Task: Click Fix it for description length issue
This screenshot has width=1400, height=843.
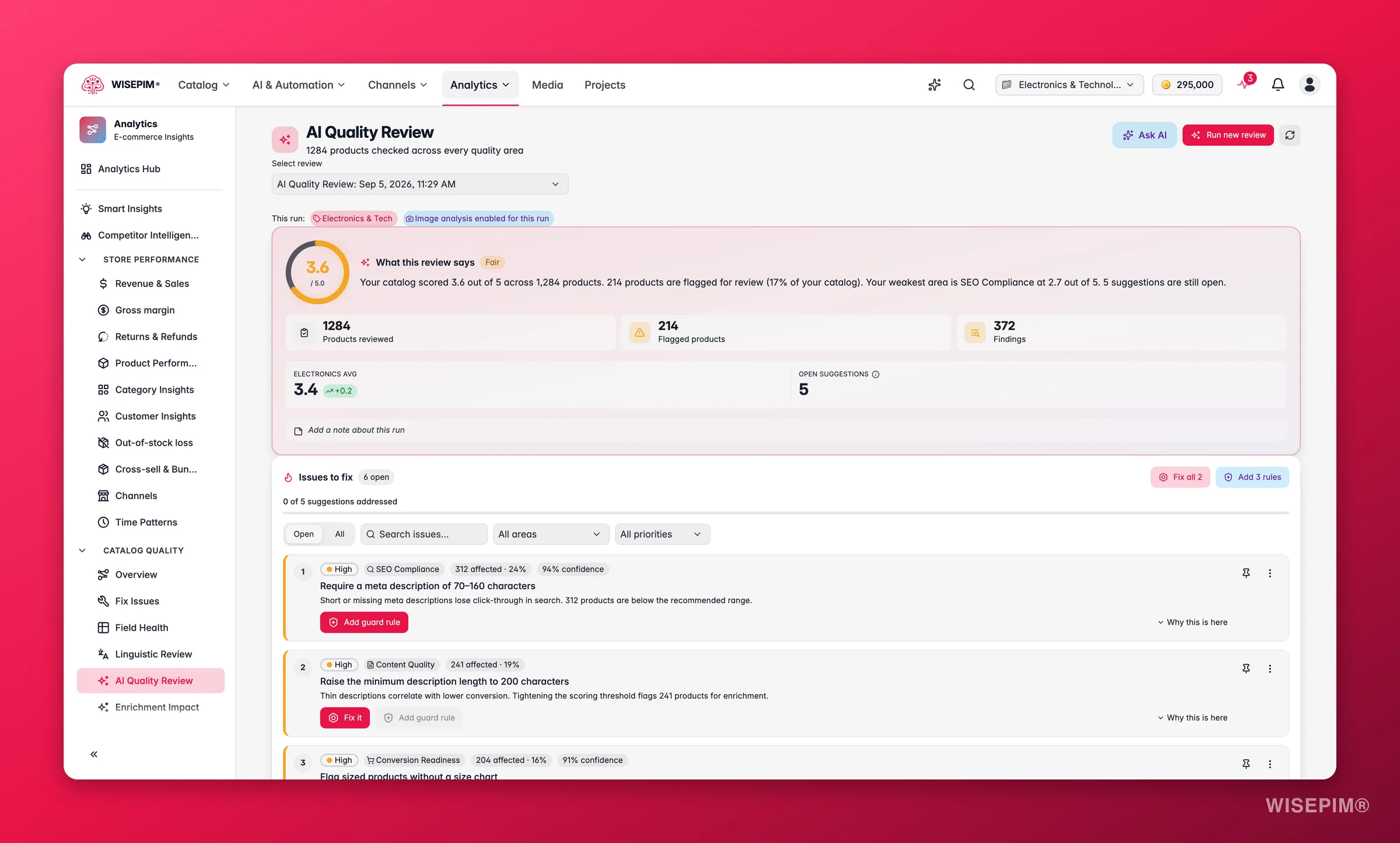Action: 345,718
